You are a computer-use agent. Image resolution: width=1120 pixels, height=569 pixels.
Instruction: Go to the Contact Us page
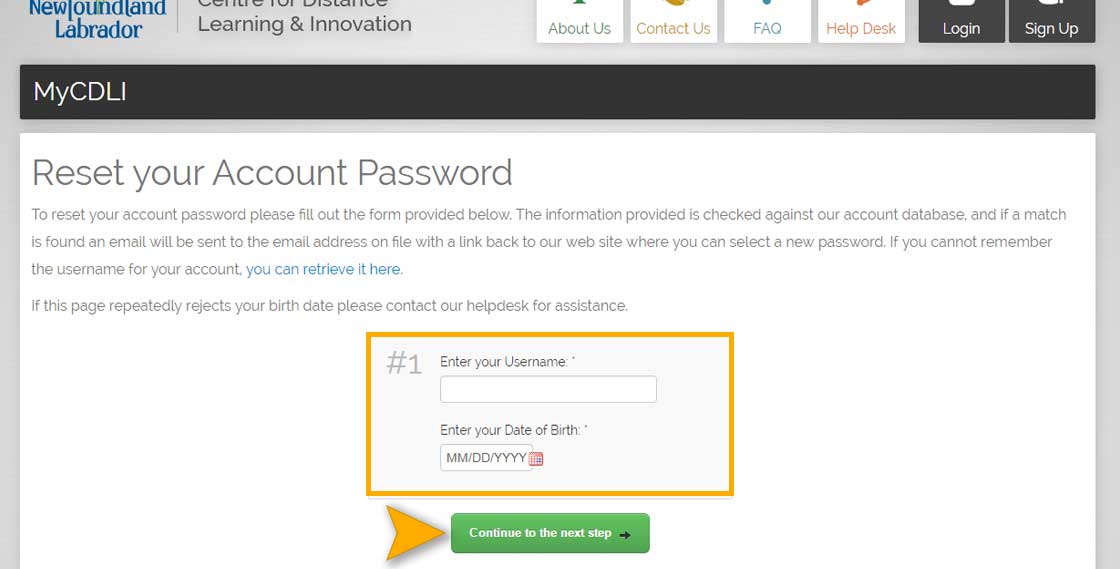click(673, 21)
